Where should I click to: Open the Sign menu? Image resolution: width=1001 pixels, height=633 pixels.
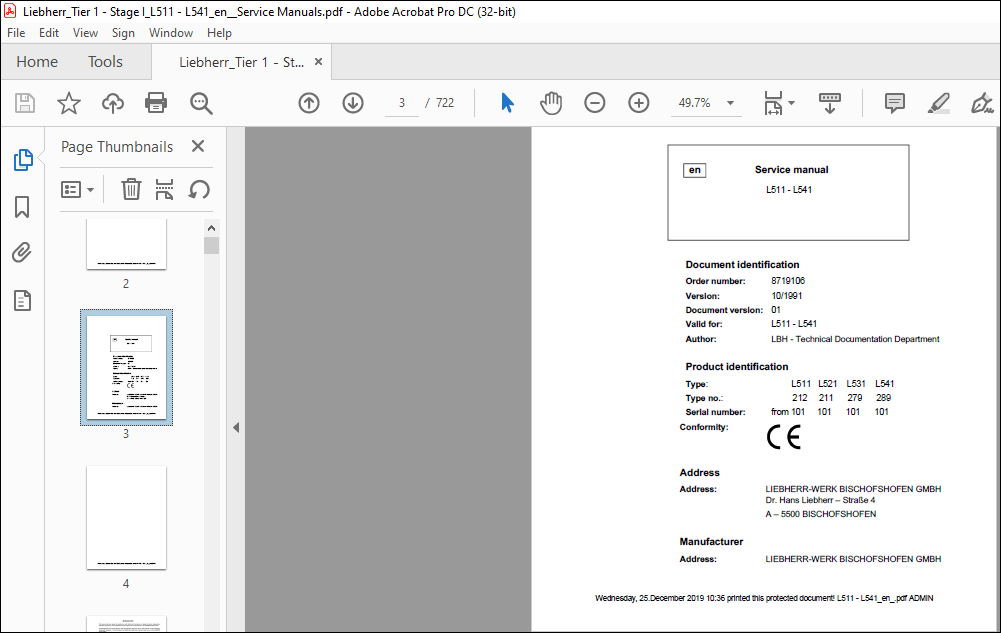point(123,33)
